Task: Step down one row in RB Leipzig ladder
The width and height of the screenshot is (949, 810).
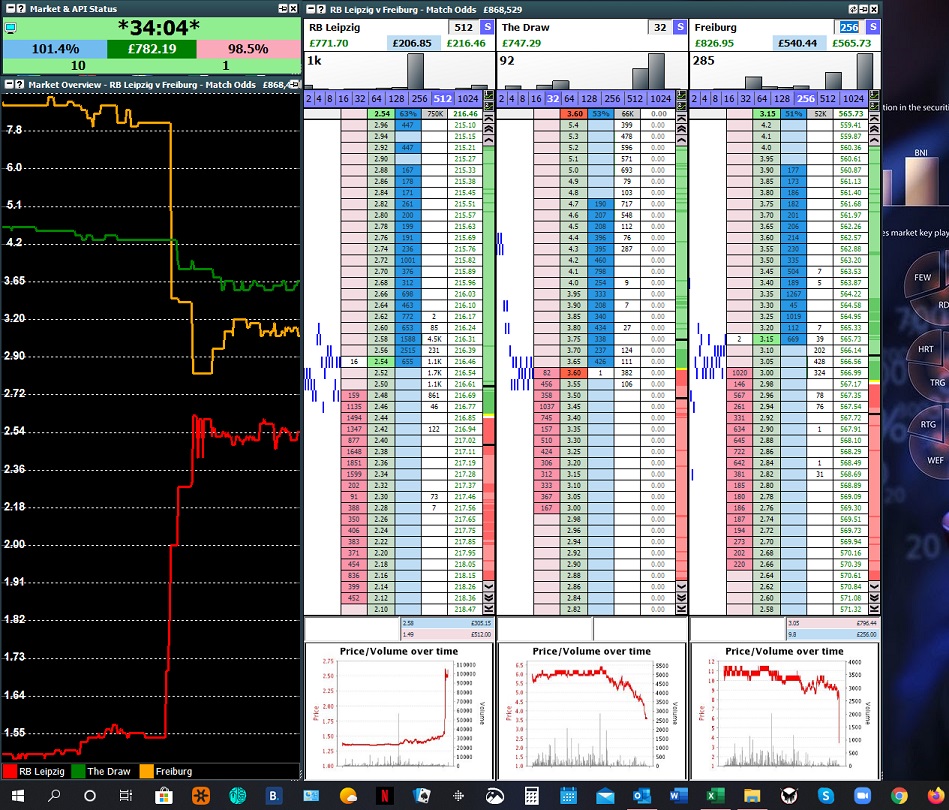Action: pos(489,586)
